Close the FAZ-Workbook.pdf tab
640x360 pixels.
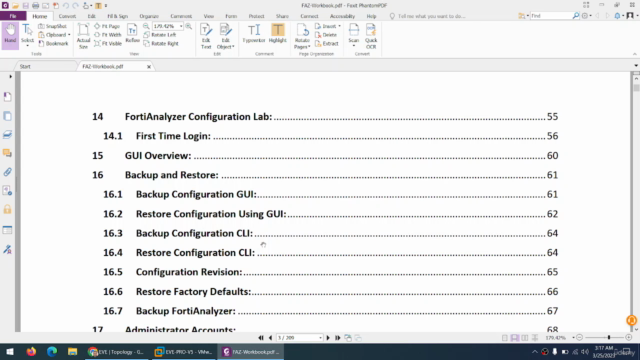pyautogui.click(x=149, y=67)
